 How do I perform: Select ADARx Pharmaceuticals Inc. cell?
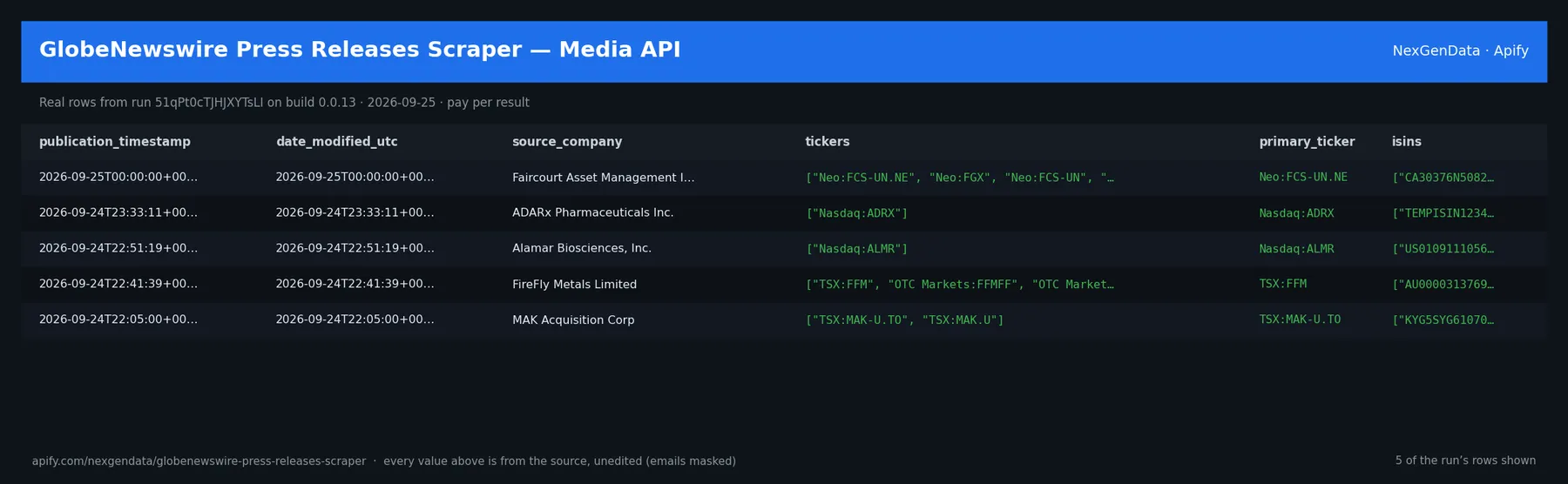coord(593,213)
